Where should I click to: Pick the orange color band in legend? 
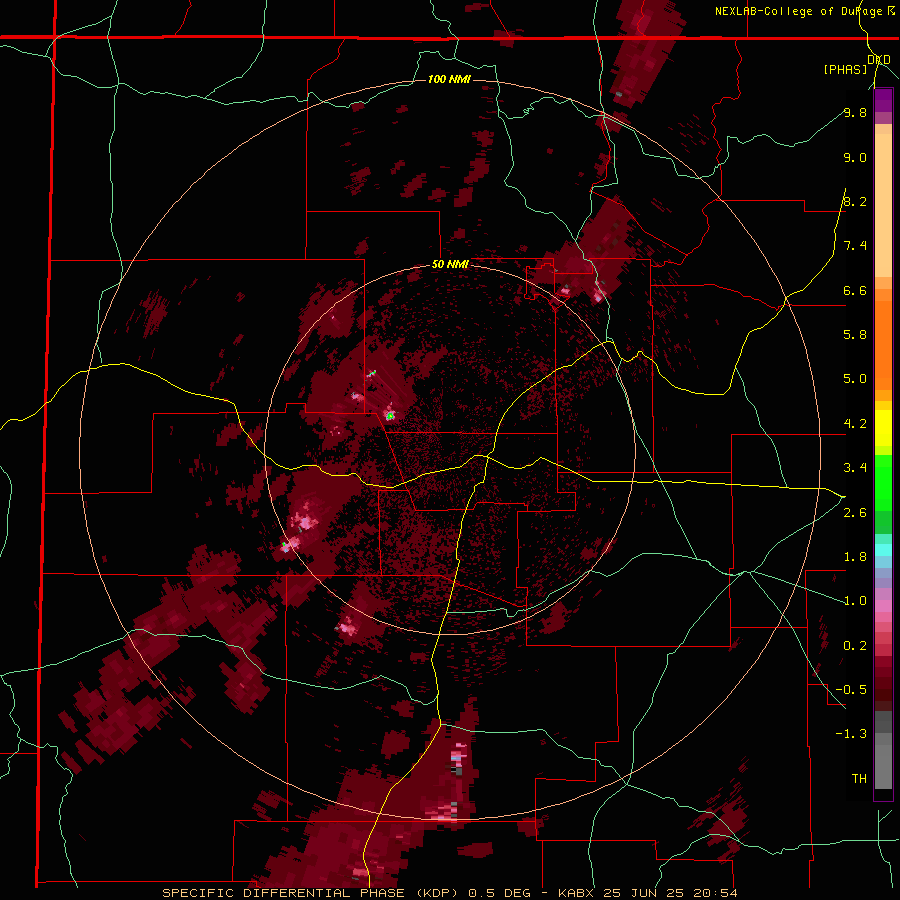click(x=883, y=346)
